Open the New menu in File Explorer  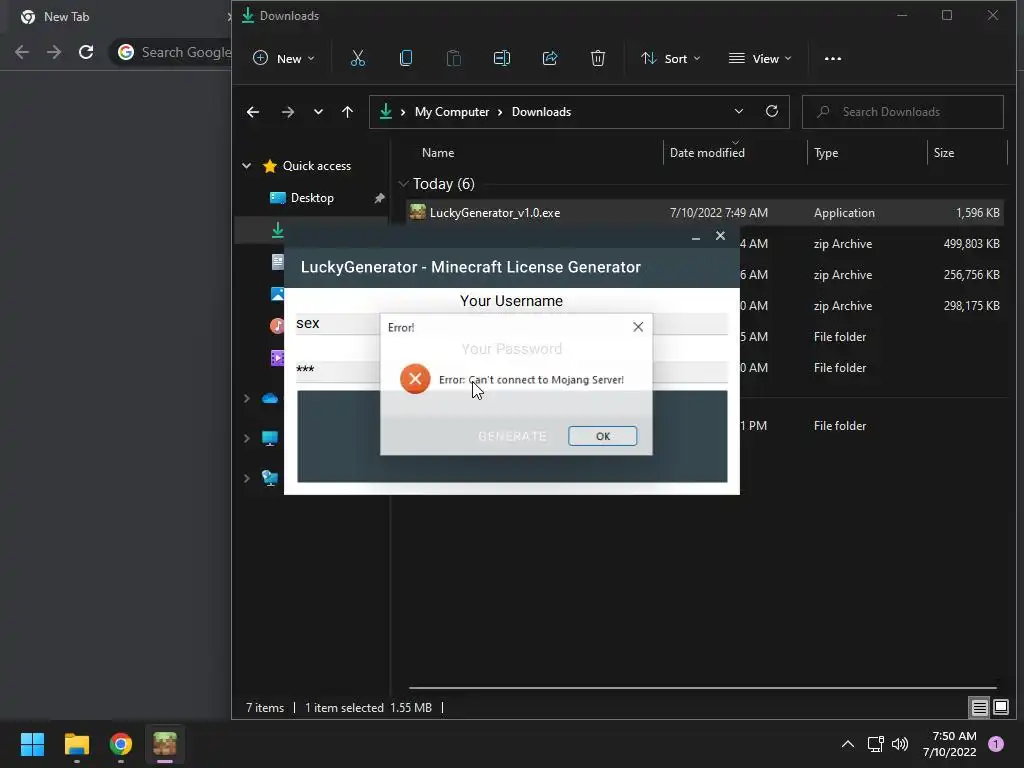pyautogui.click(x=283, y=58)
